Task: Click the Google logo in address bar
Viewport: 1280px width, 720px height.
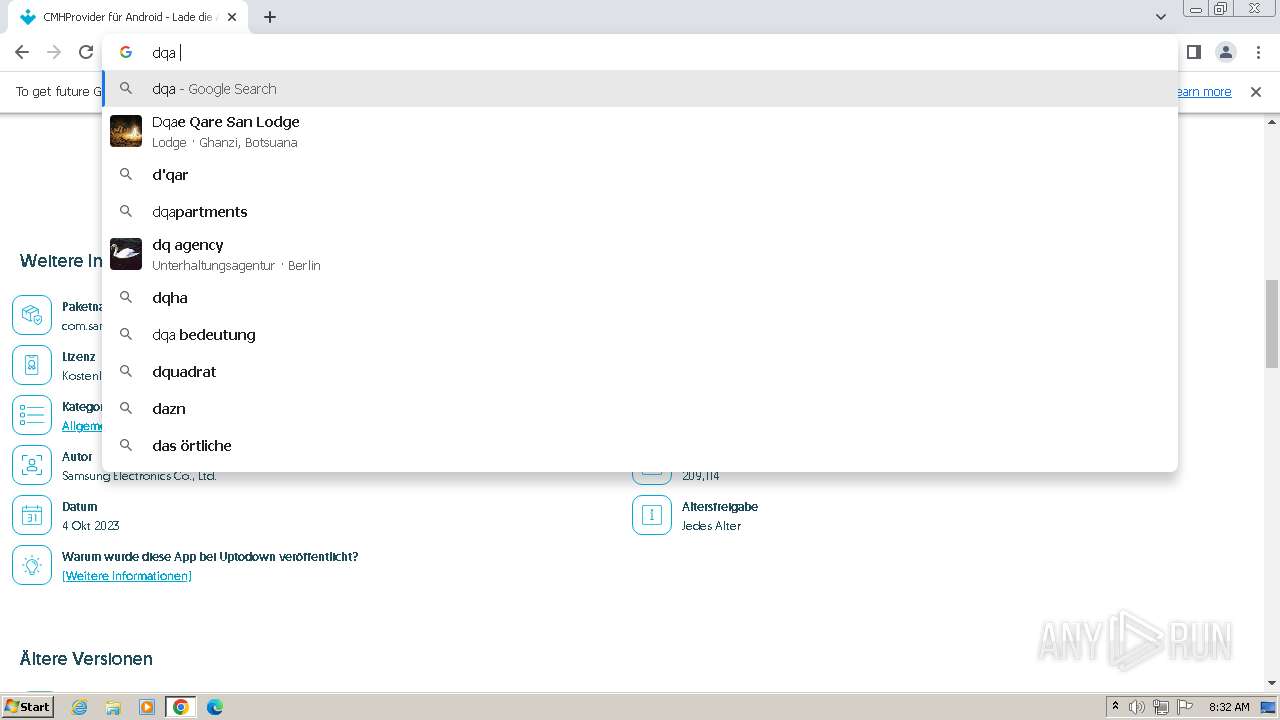Action: click(x=126, y=52)
